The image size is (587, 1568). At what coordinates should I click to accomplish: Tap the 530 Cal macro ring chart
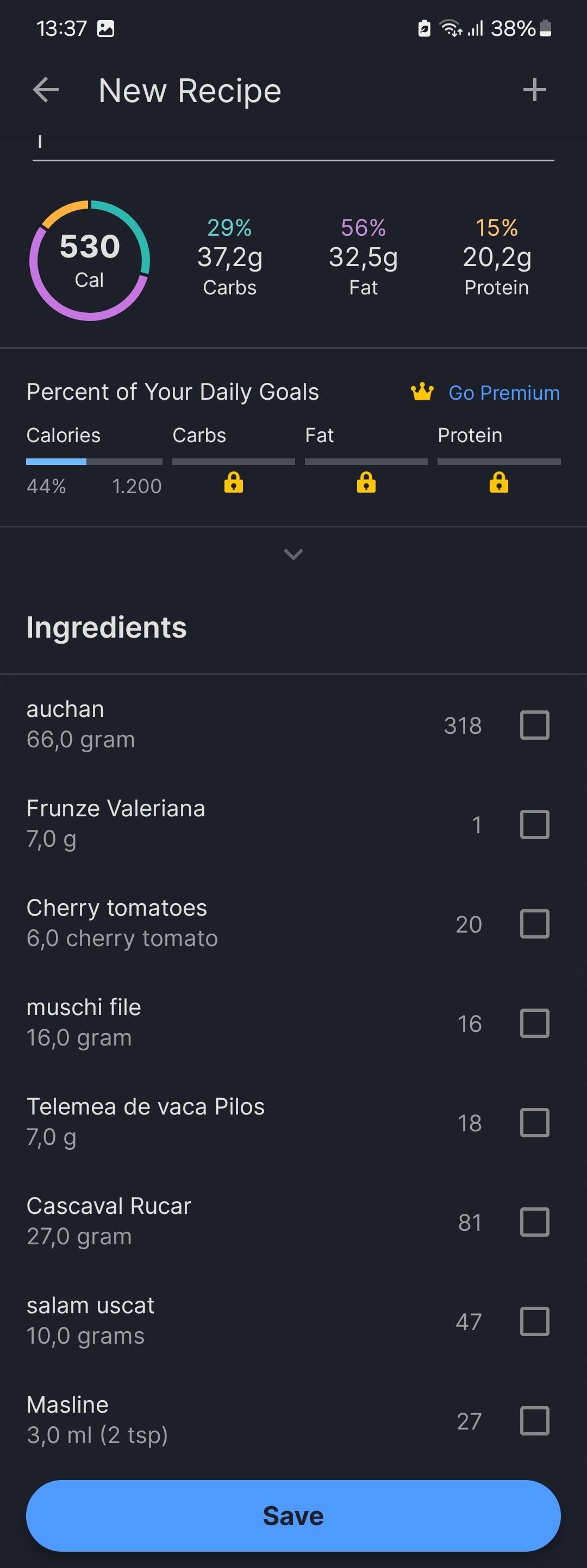90,261
